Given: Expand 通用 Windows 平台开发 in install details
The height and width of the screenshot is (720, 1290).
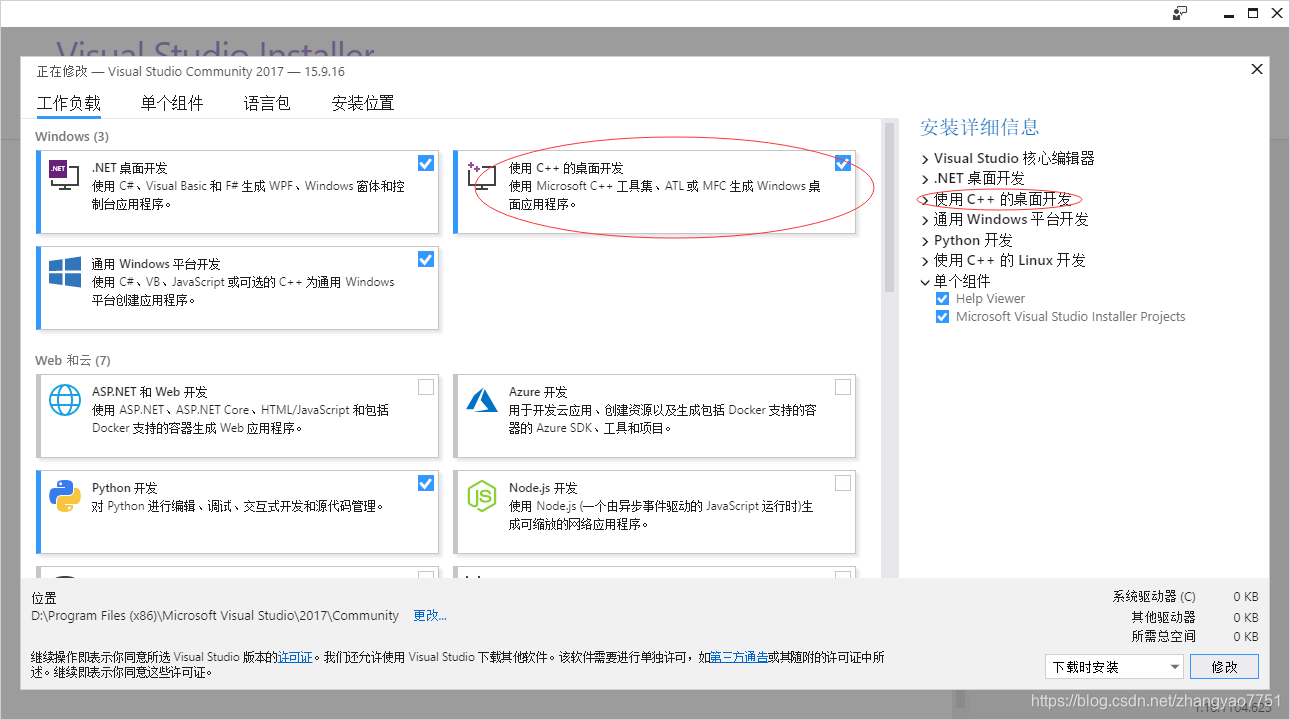Looking at the screenshot, I should (x=925, y=220).
